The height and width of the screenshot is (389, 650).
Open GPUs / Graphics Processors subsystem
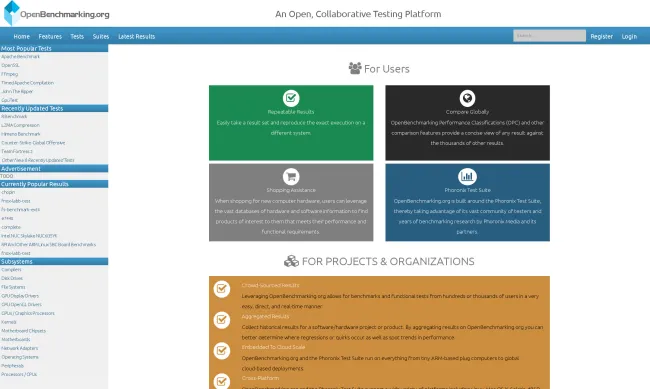point(28,313)
